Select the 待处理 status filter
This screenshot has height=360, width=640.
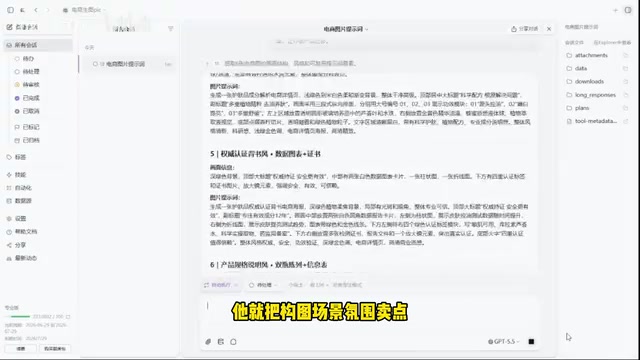pyautogui.click(x=31, y=71)
